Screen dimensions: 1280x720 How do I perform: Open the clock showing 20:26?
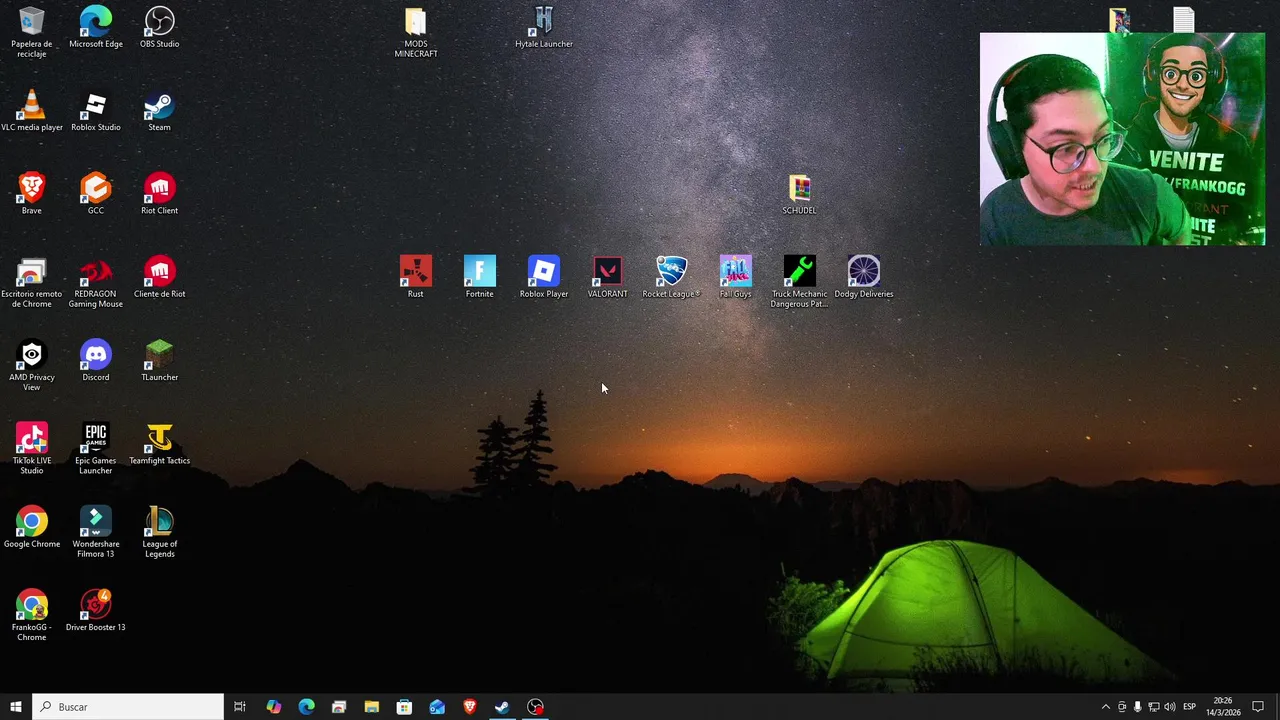[x=1222, y=707]
